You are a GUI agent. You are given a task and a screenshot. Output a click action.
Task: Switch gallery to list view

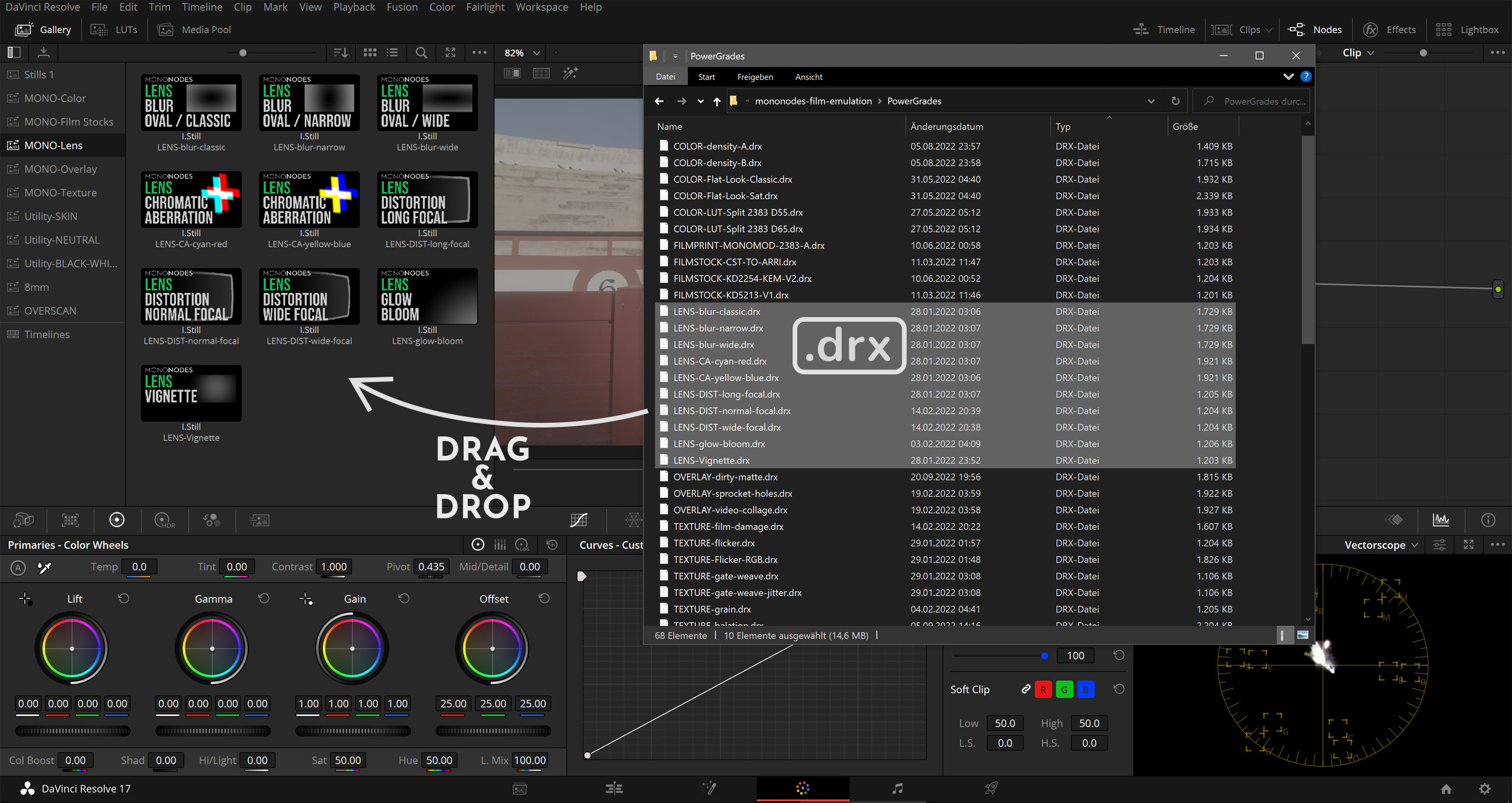click(x=392, y=53)
